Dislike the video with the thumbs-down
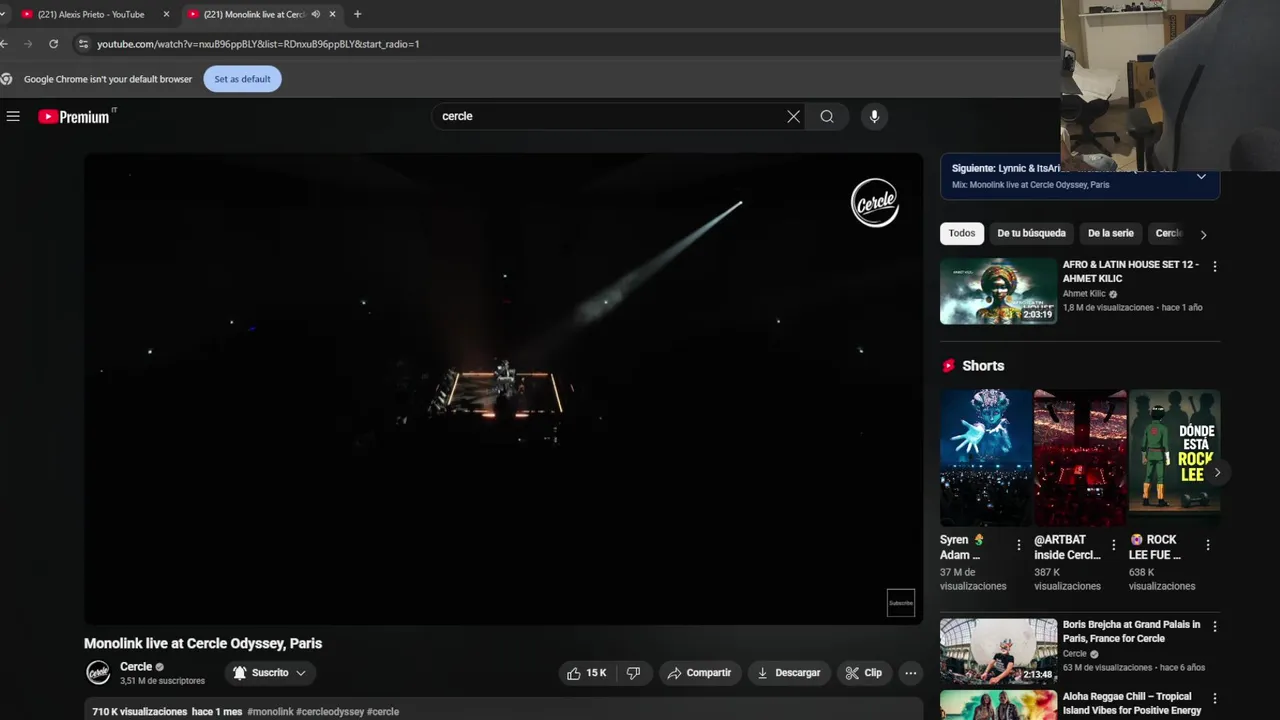 click(634, 673)
